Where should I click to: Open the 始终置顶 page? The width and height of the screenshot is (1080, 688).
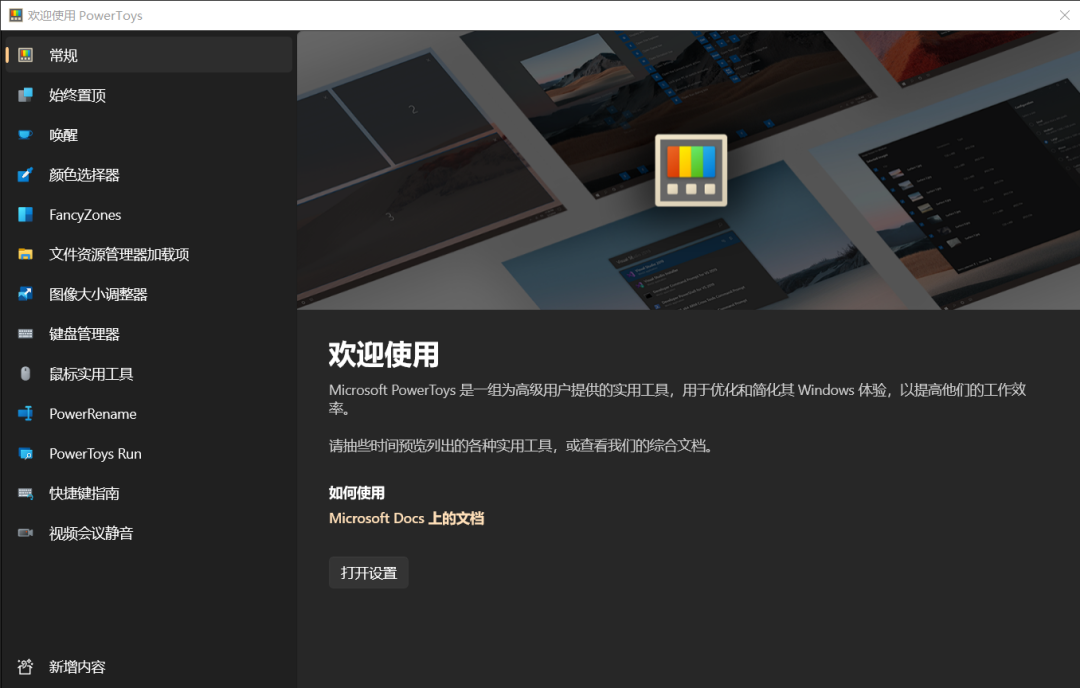[x=149, y=95]
